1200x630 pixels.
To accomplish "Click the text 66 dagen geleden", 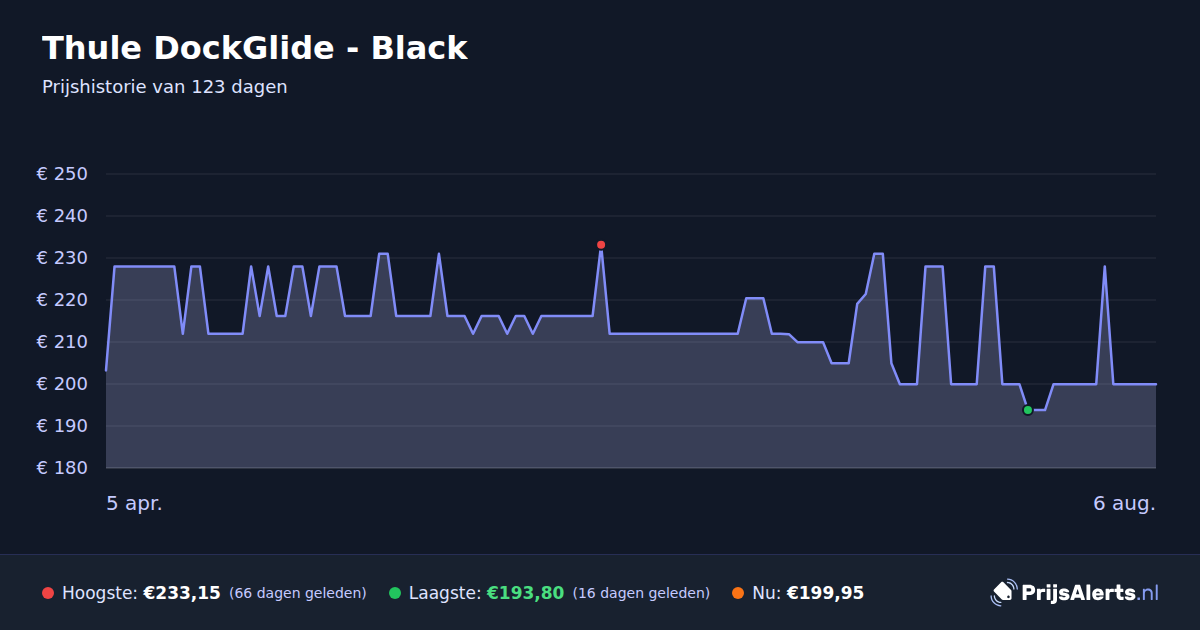I will pos(298,593).
